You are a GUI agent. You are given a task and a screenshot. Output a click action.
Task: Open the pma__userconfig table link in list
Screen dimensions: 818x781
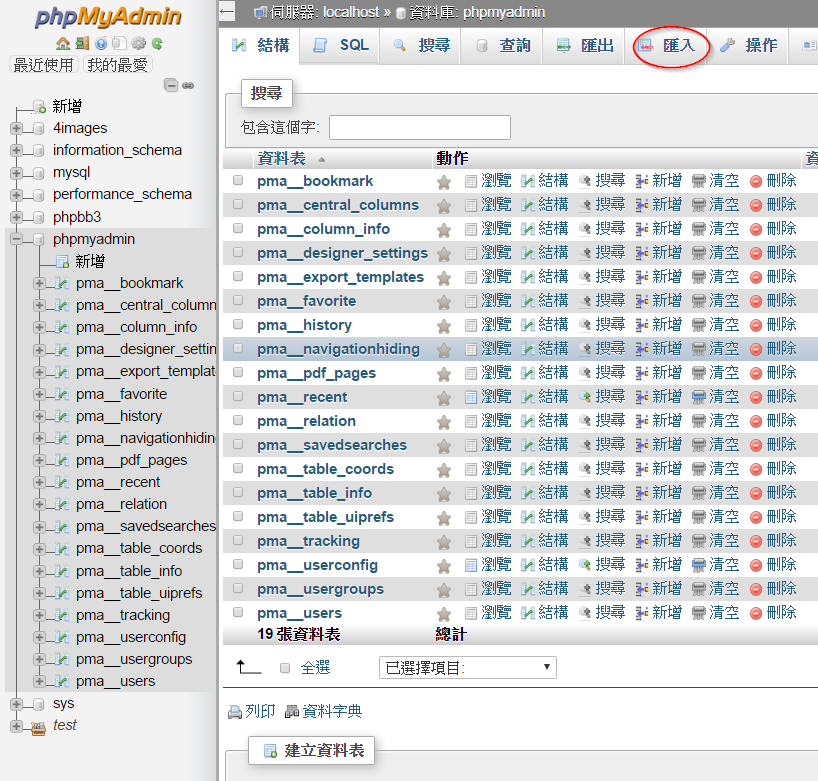(317, 565)
